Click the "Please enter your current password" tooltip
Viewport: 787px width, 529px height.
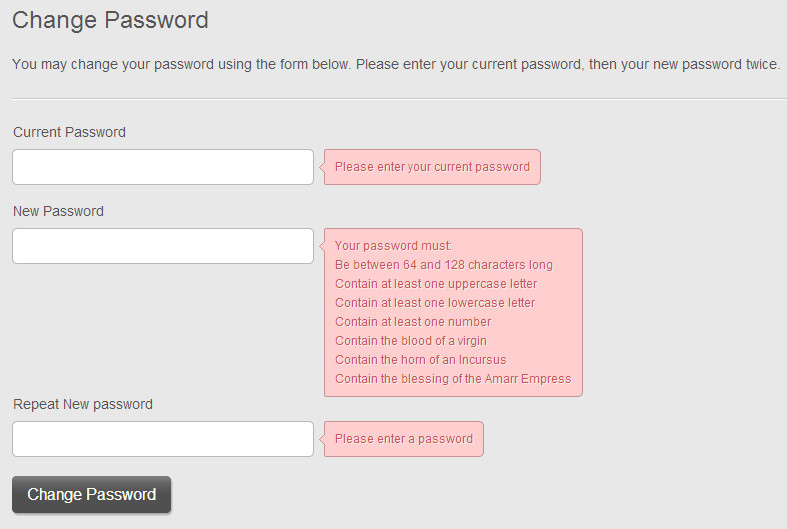432,167
